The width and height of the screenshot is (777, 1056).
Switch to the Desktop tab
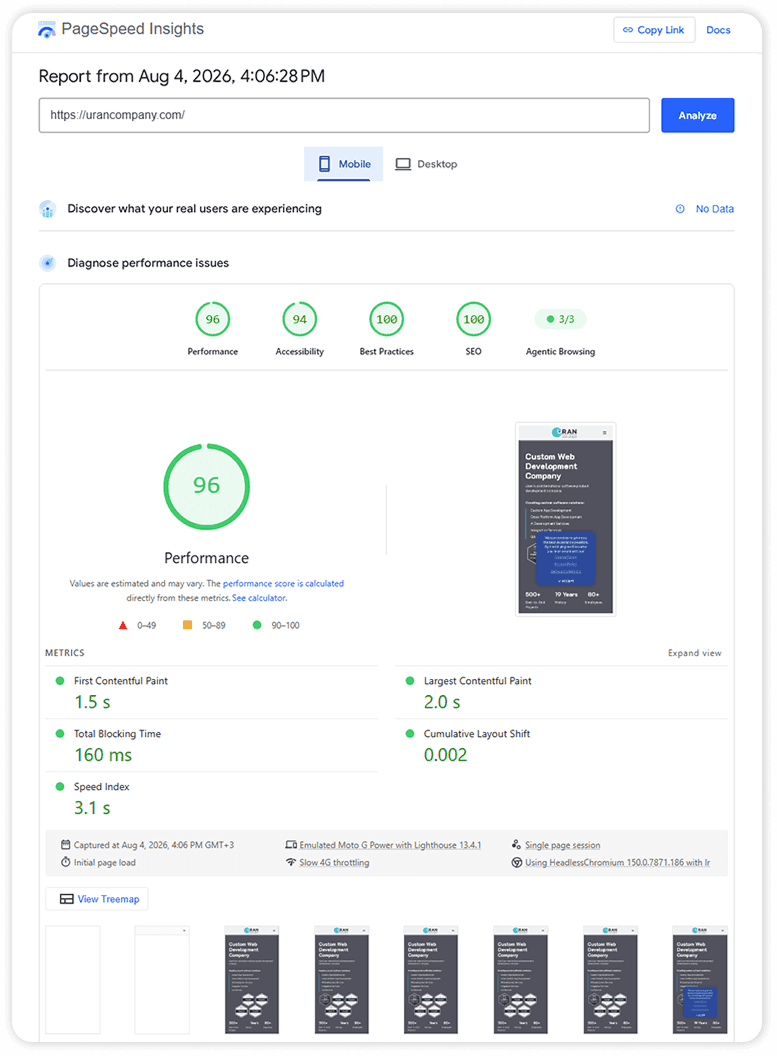(426, 164)
